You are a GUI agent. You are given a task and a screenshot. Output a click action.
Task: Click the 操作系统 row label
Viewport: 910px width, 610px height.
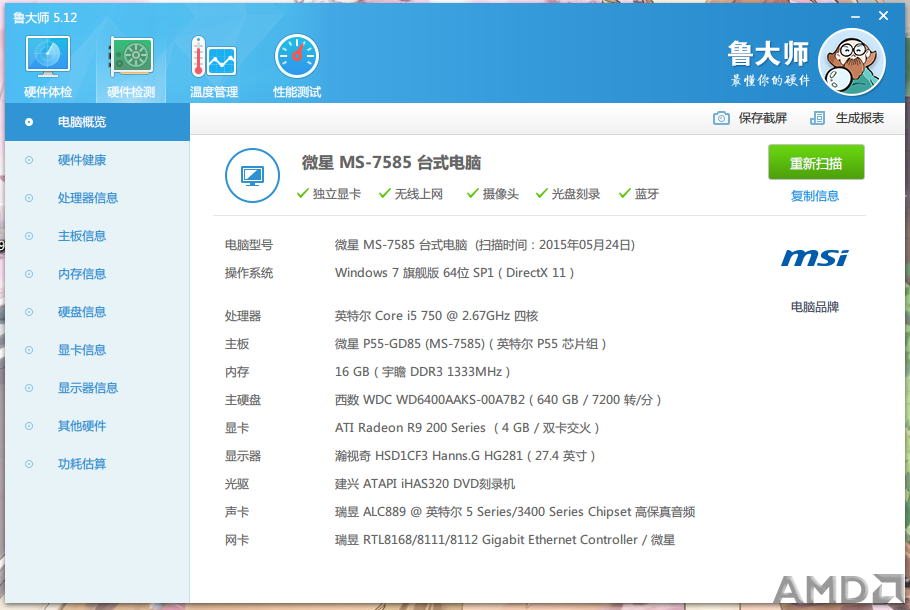tap(249, 273)
